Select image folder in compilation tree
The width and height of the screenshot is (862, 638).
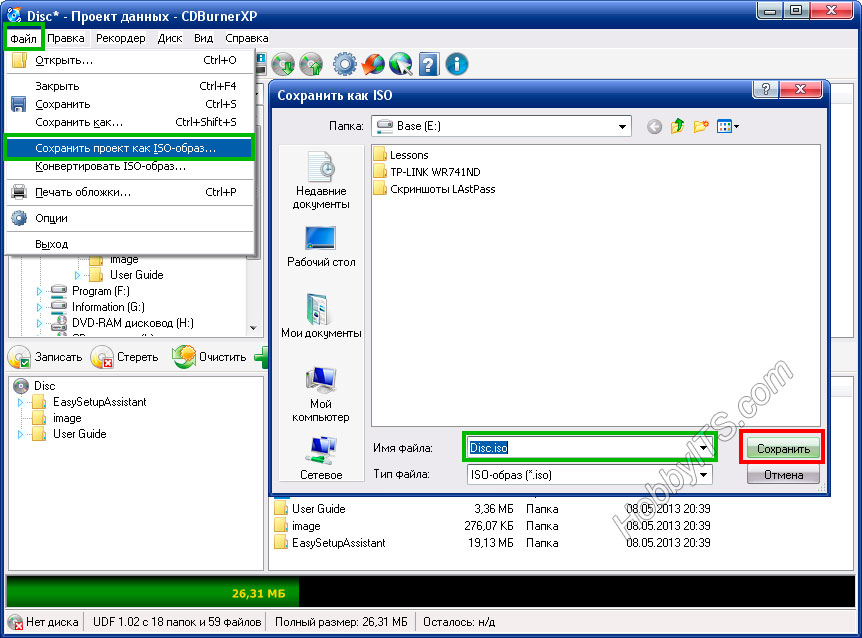click(67, 418)
